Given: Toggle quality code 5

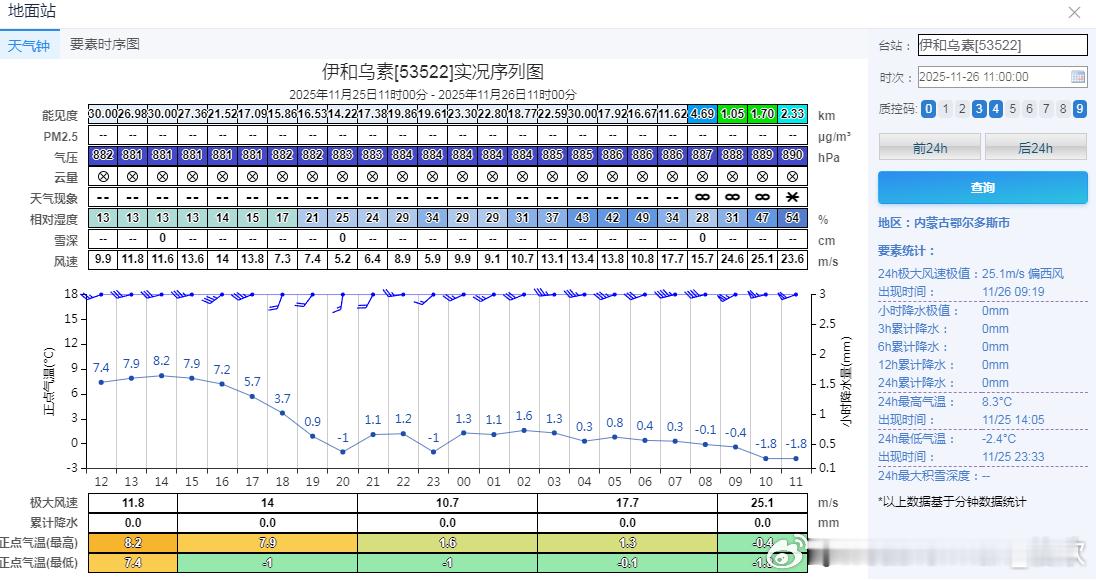Looking at the screenshot, I should tap(1013, 108).
